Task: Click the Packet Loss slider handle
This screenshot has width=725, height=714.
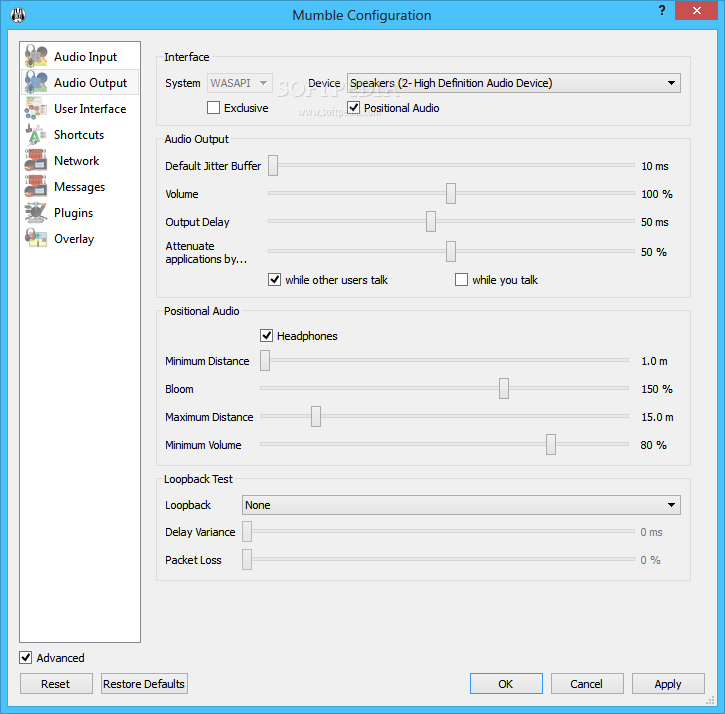Action: 247,560
